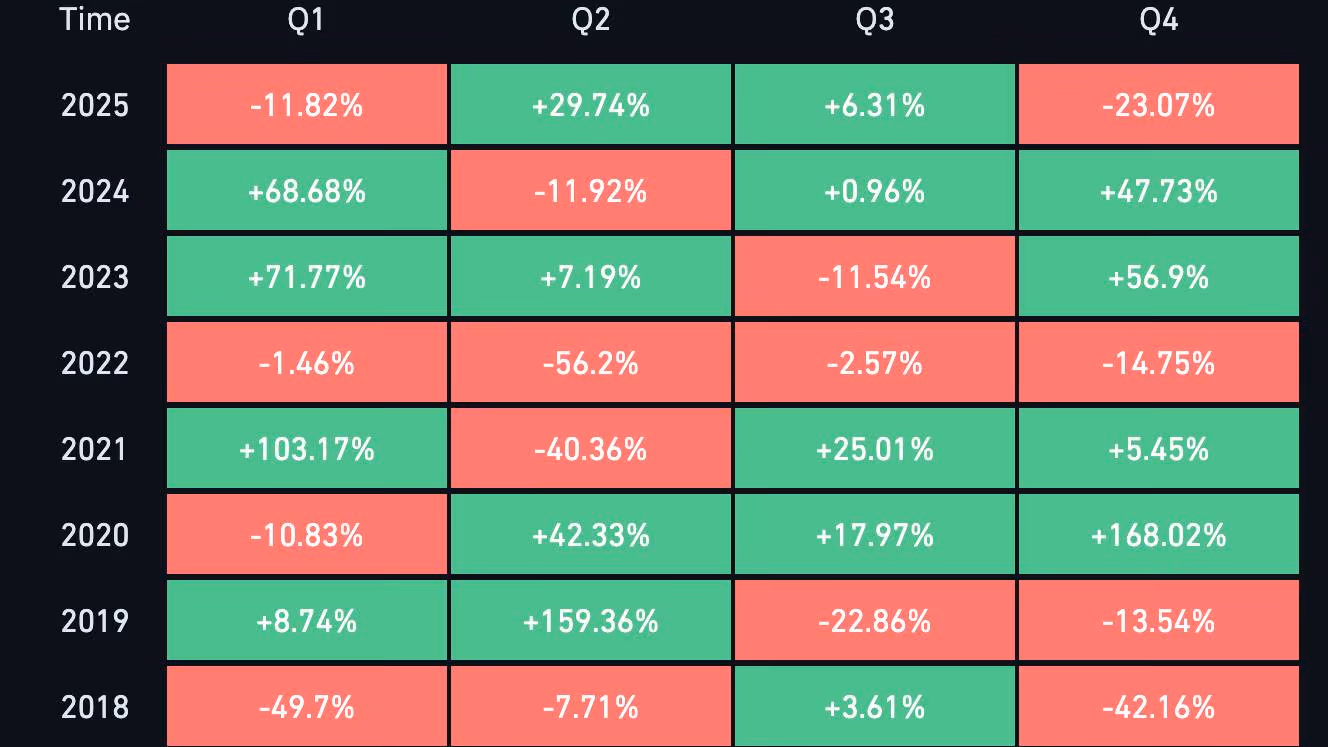Click the 2023 Q3 cell showing -11.54%

tap(874, 277)
